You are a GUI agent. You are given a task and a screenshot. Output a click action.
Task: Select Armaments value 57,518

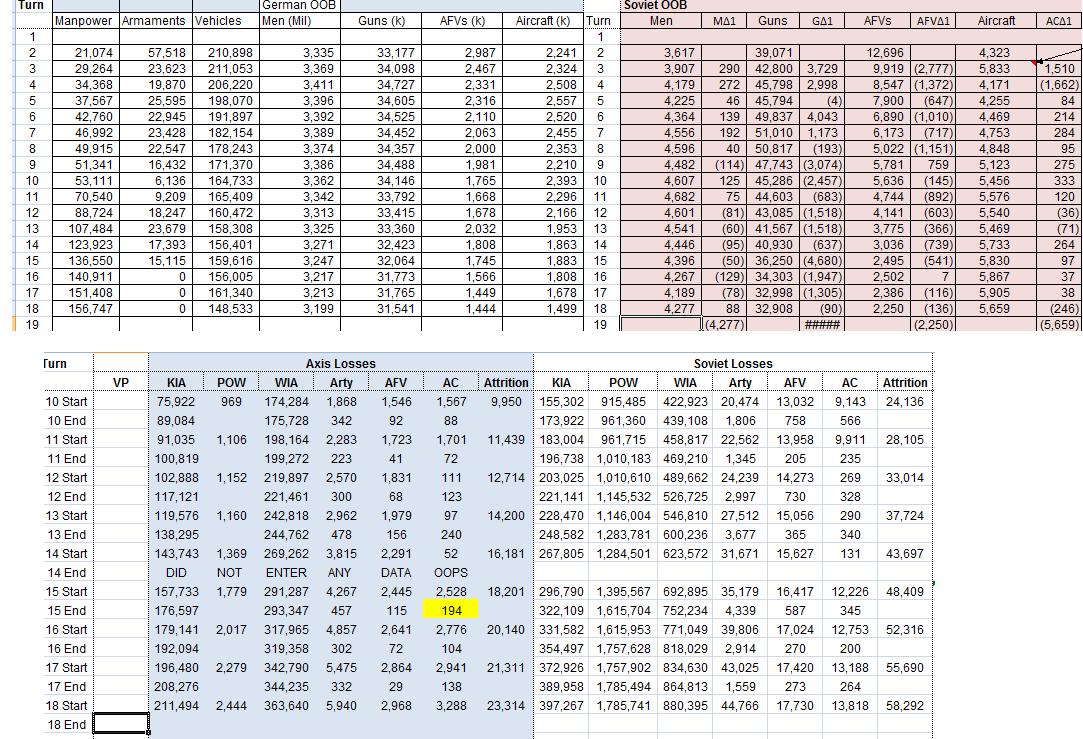coord(155,52)
